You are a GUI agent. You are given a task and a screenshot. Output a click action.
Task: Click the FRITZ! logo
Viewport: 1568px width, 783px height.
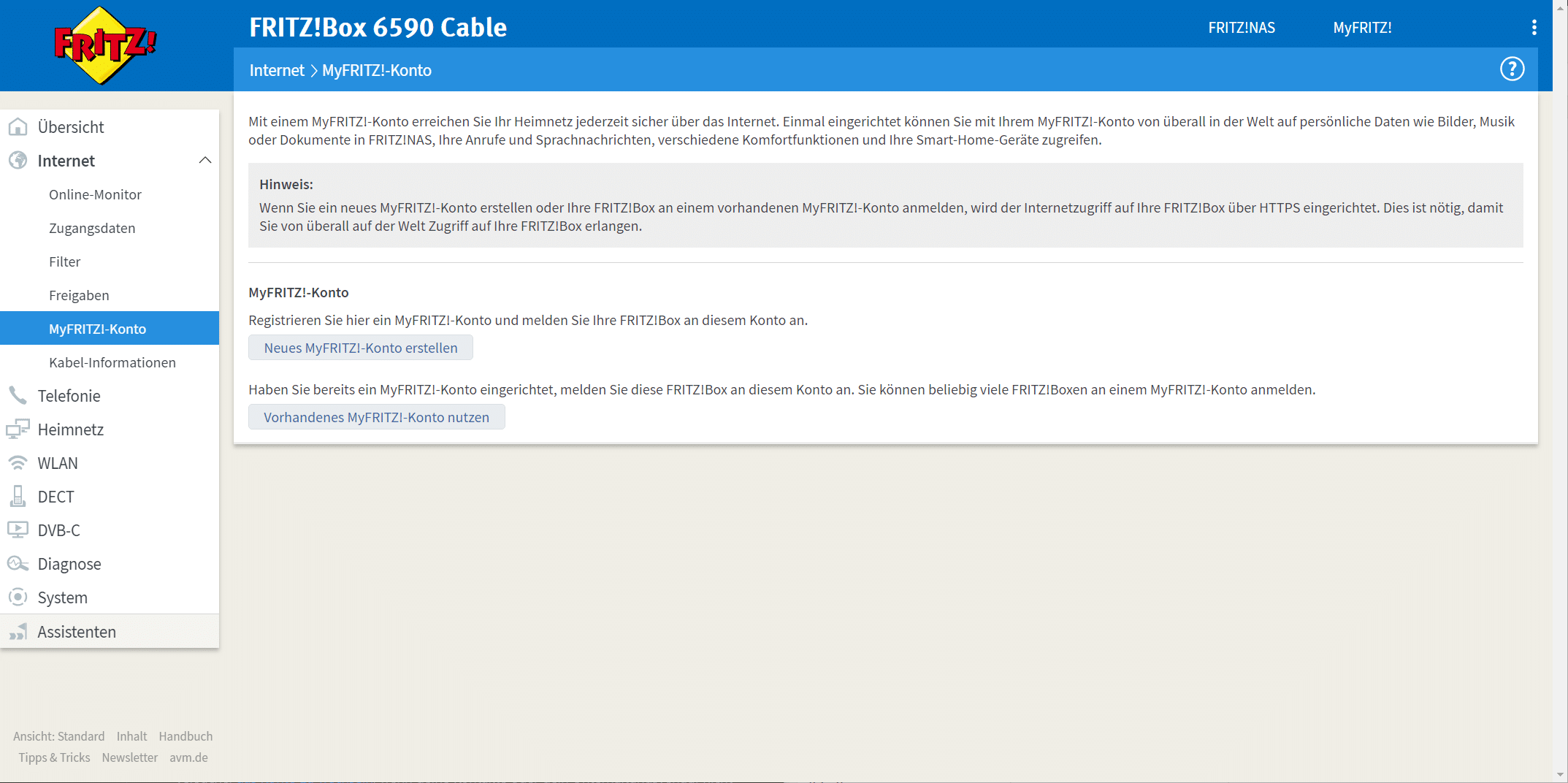tap(105, 45)
